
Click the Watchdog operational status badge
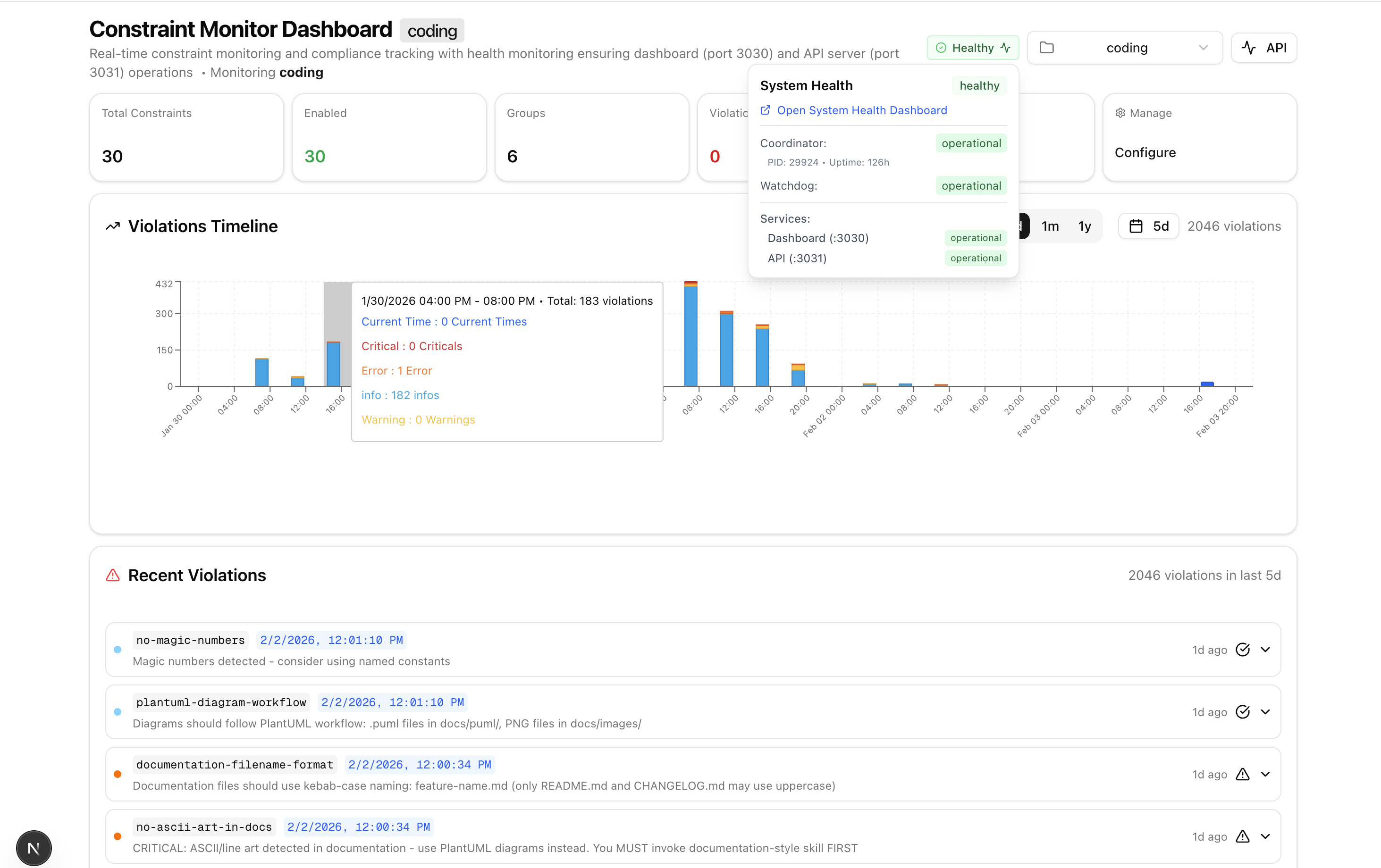971,186
